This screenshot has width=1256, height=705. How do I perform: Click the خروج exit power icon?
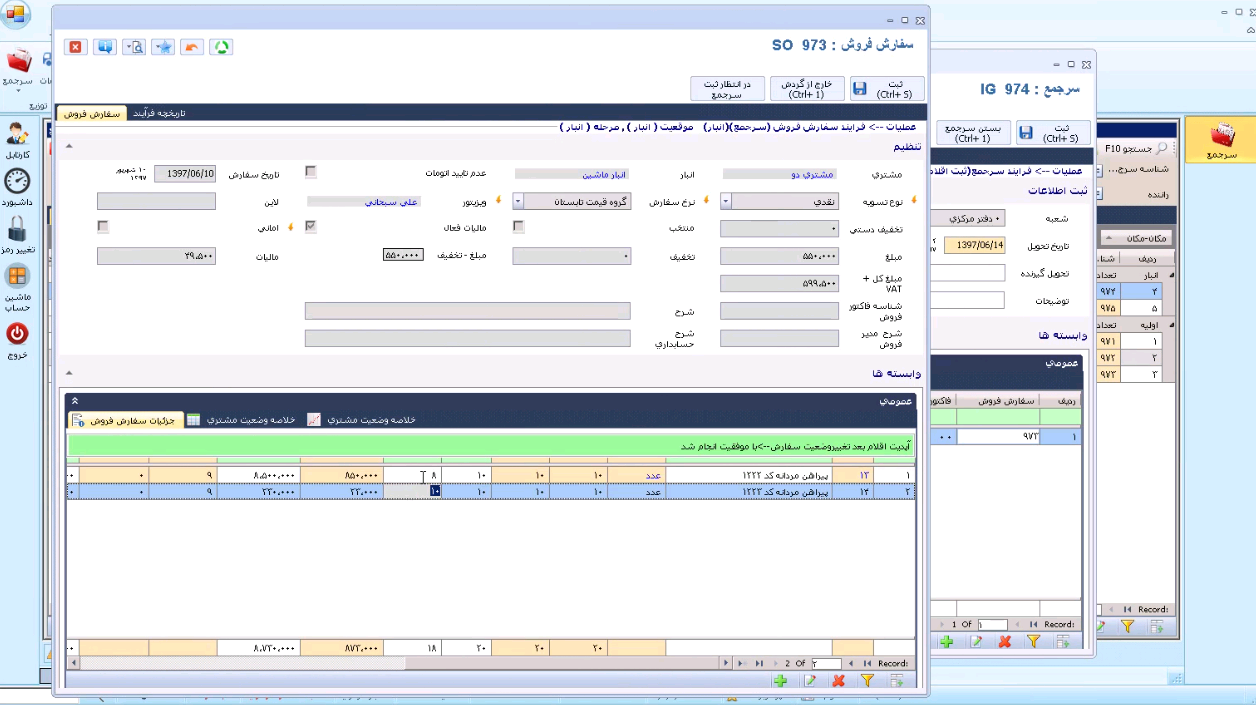click(17, 334)
